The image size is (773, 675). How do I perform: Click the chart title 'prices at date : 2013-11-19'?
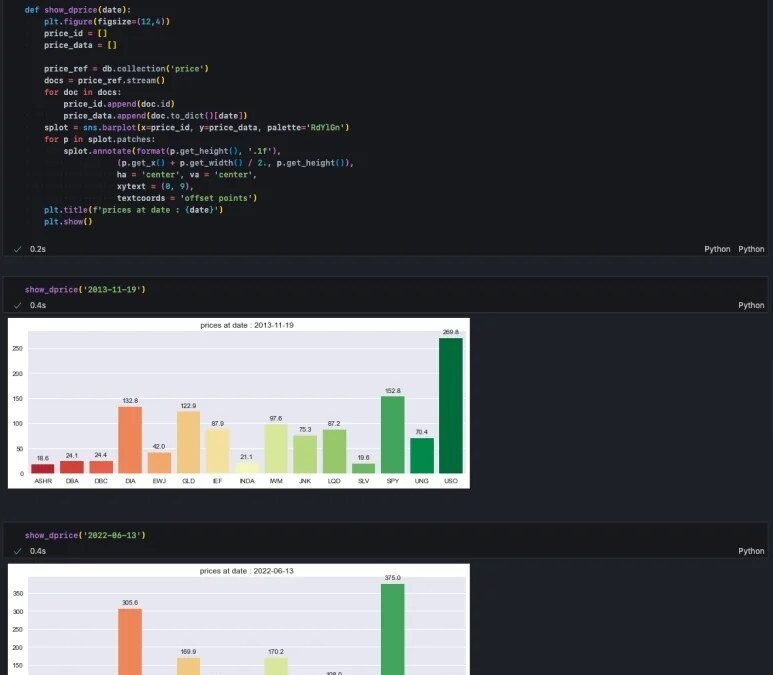(247, 325)
